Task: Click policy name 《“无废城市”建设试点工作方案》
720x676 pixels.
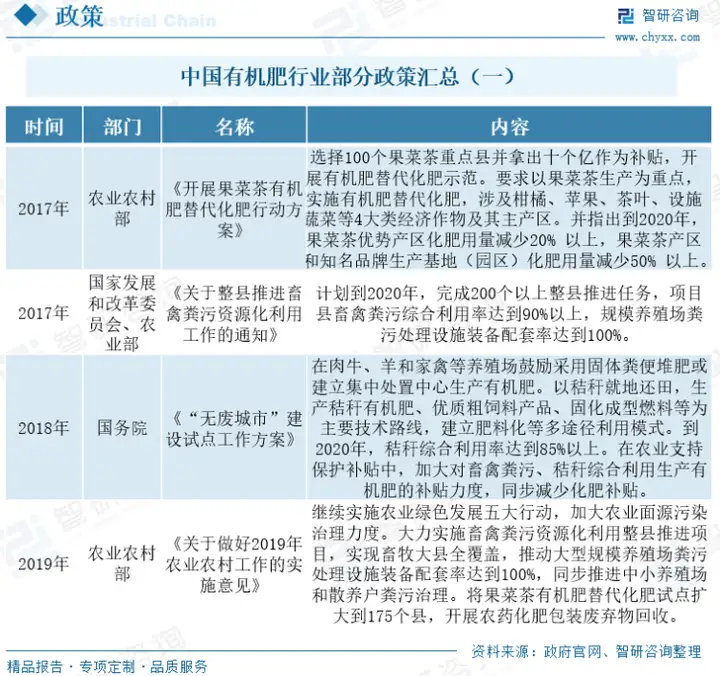Action: tap(234, 429)
